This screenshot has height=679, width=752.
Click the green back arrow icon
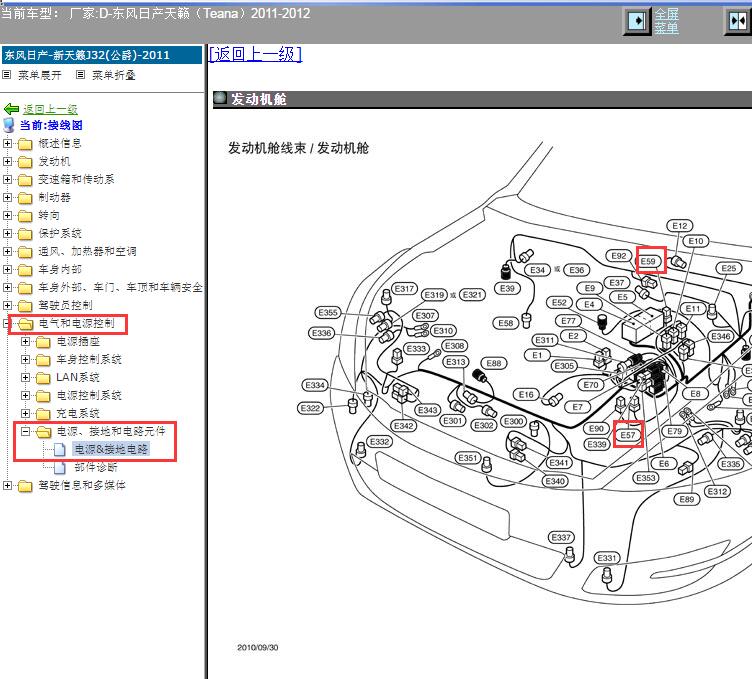[x=11, y=109]
